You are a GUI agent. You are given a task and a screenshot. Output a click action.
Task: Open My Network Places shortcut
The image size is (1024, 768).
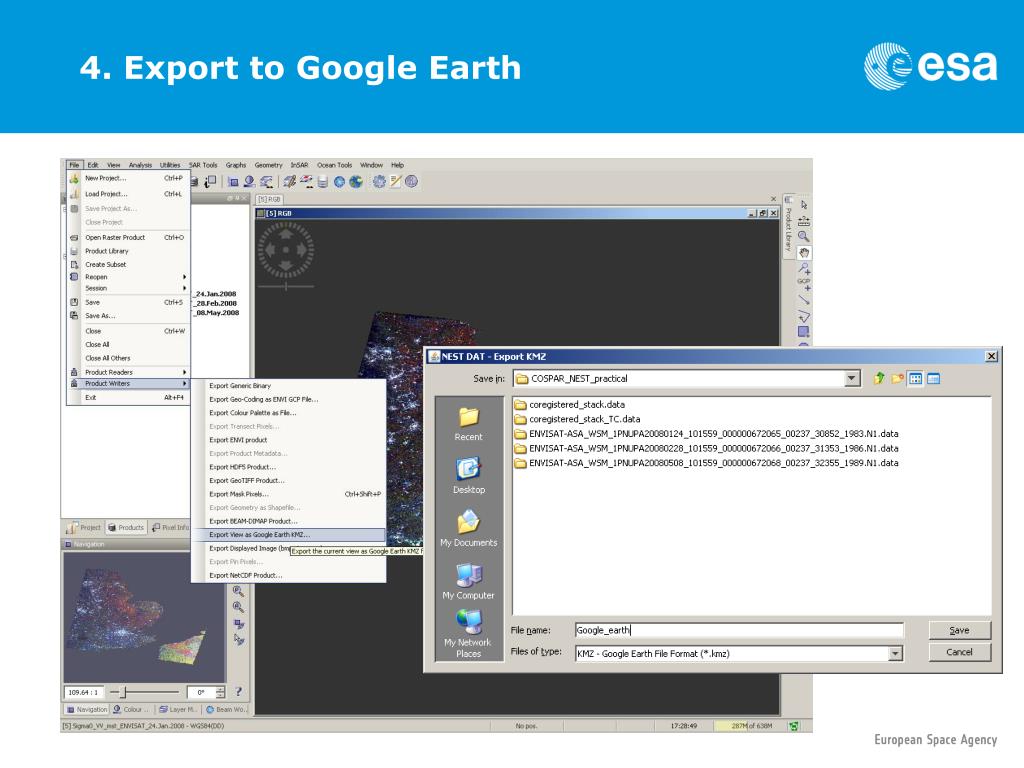468,633
